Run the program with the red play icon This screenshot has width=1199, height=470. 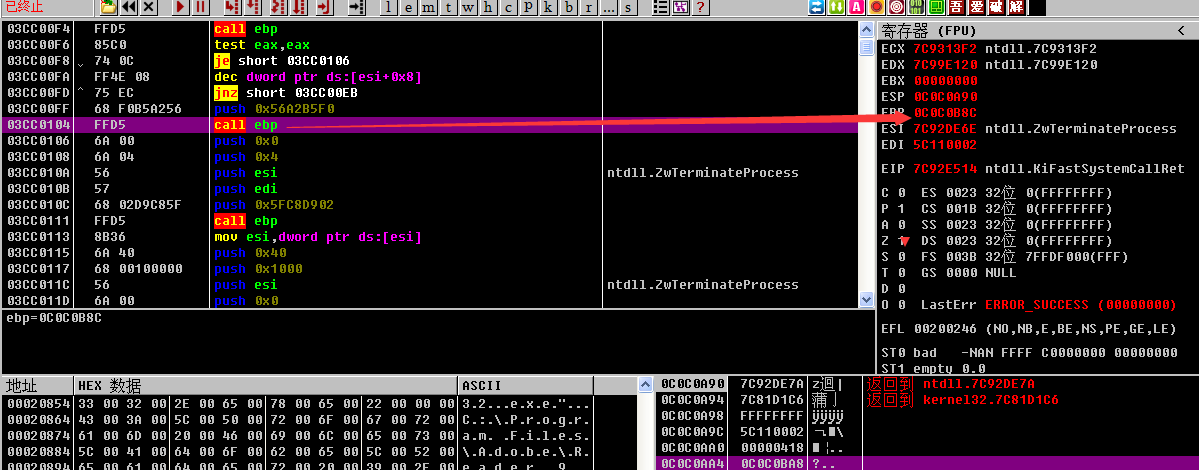click(180, 8)
